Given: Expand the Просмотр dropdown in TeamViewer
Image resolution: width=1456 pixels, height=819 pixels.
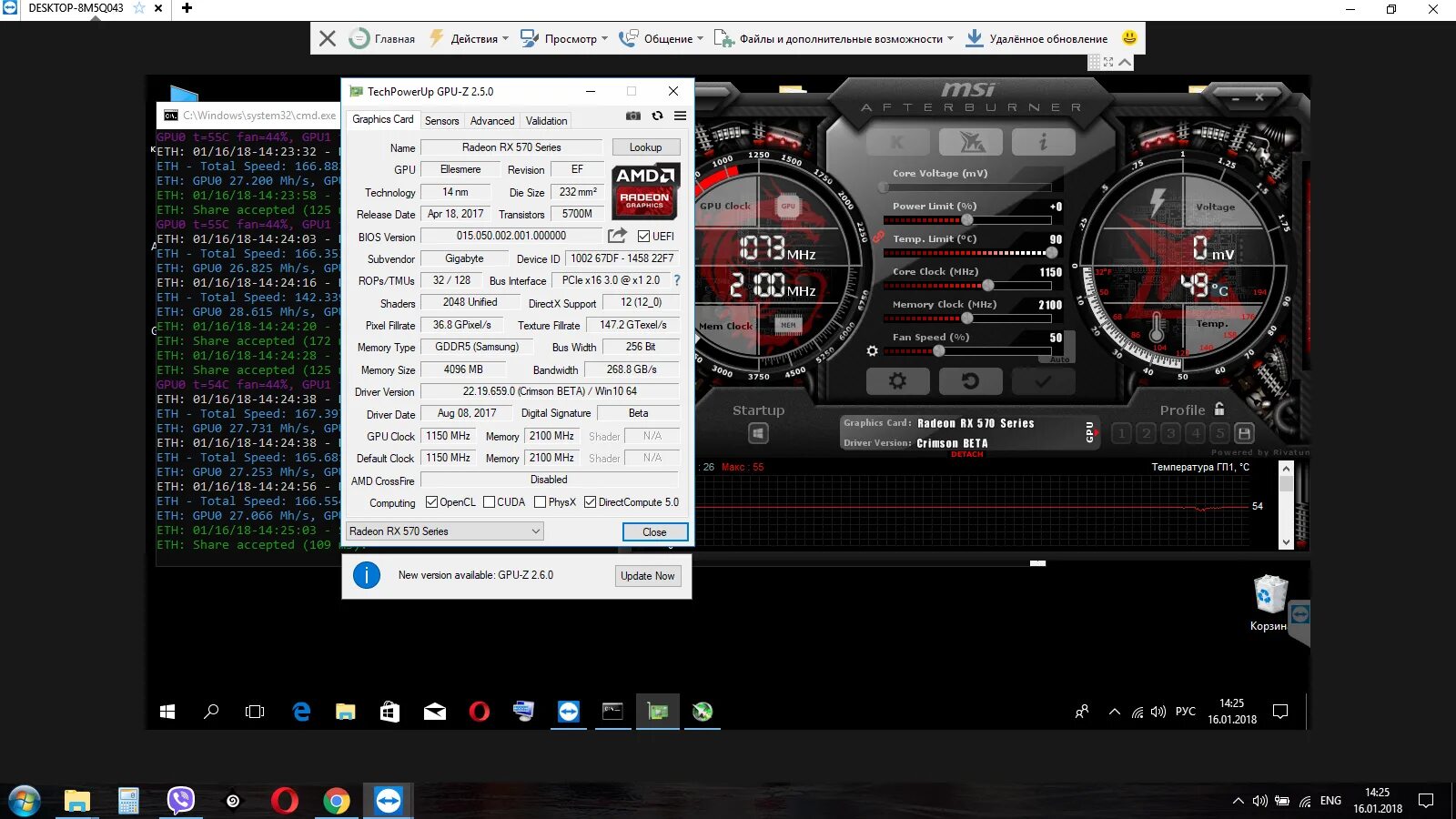Looking at the screenshot, I should click(563, 38).
